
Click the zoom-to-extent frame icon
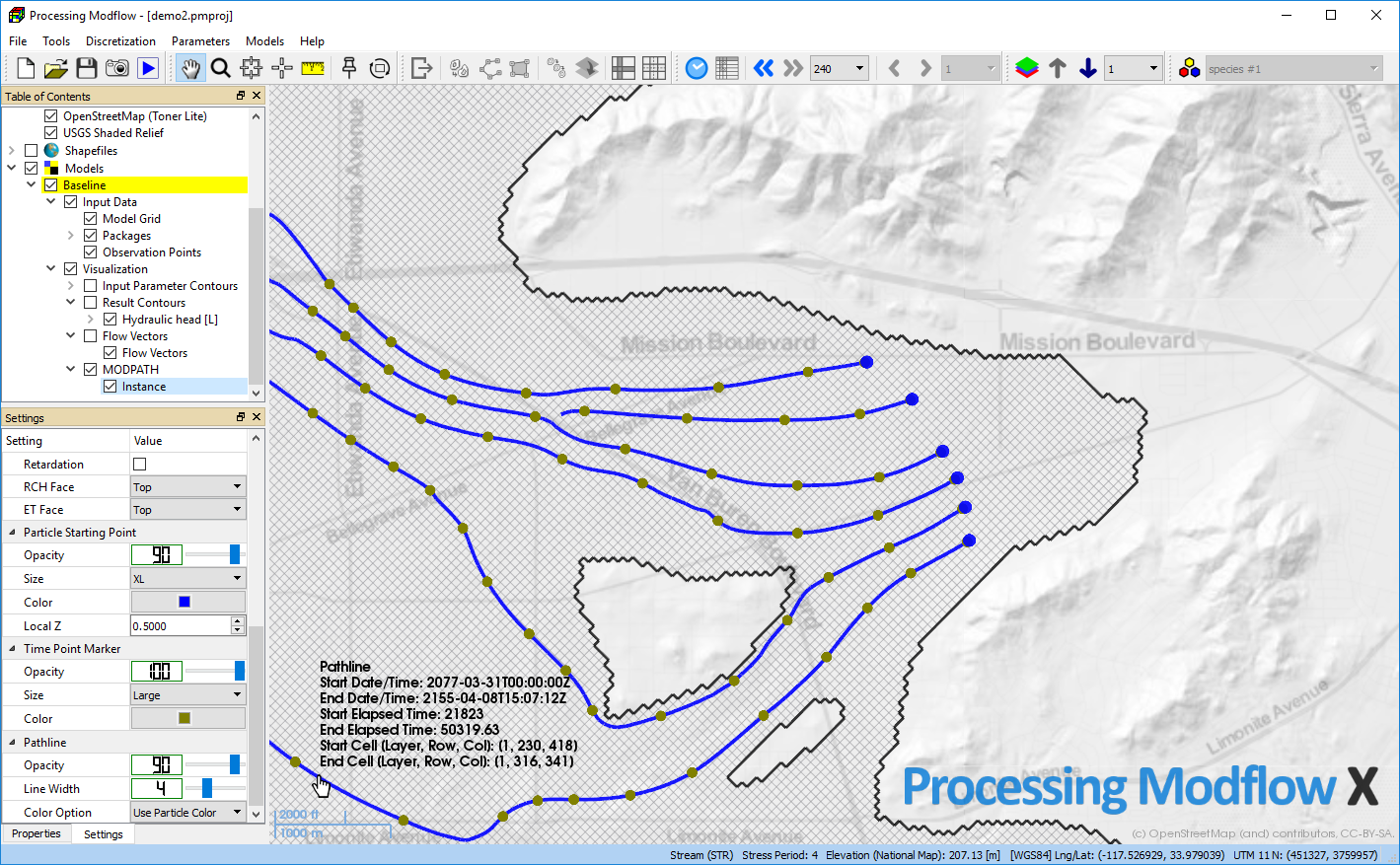[252, 68]
